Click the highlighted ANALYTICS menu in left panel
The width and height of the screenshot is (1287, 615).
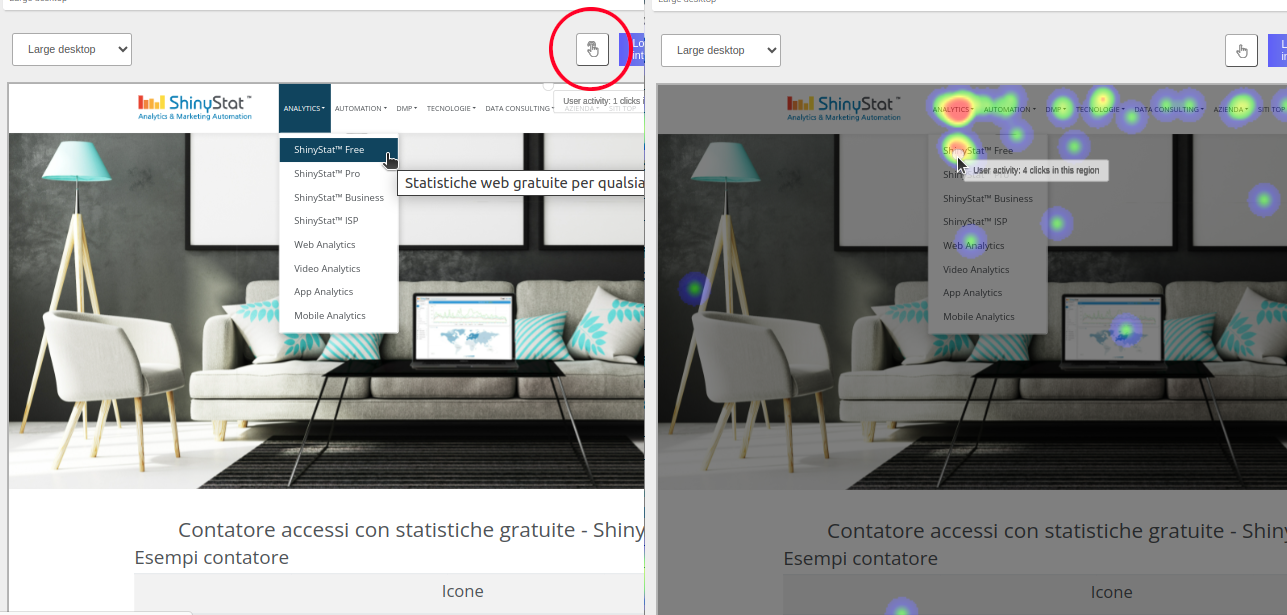pyautogui.click(x=303, y=109)
